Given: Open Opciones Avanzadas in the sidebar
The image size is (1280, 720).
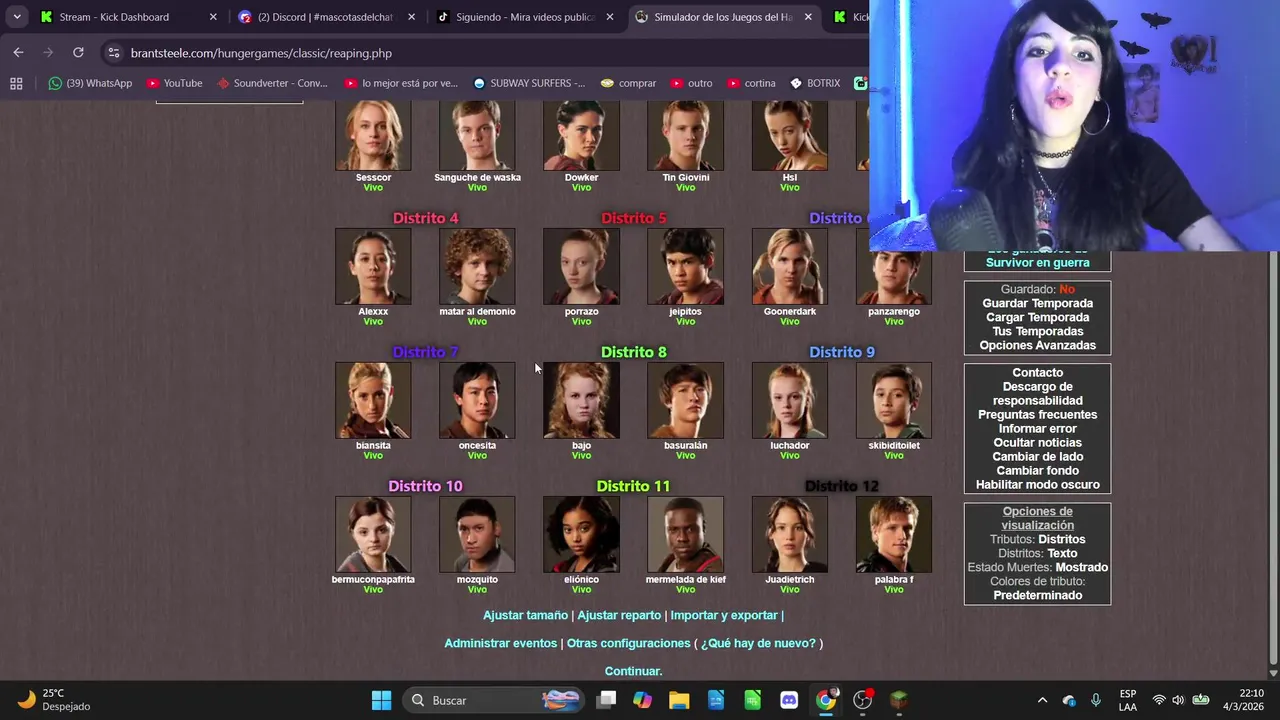Looking at the screenshot, I should pyautogui.click(x=1037, y=345).
